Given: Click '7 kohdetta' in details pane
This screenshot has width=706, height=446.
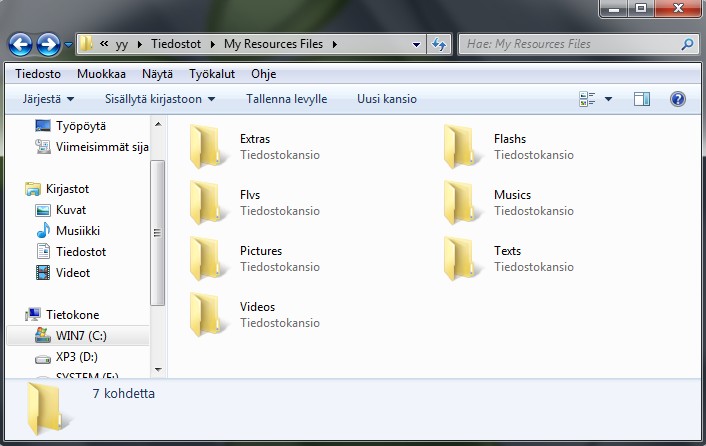Looking at the screenshot, I should pyautogui.click(x=123, y=393).
